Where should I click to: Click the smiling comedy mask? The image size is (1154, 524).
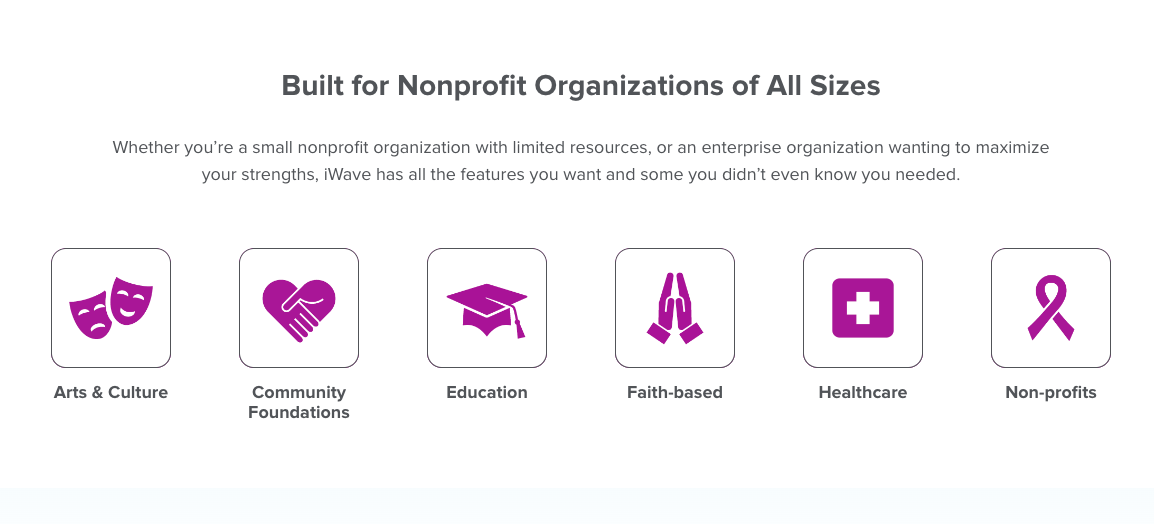point(130,299)
